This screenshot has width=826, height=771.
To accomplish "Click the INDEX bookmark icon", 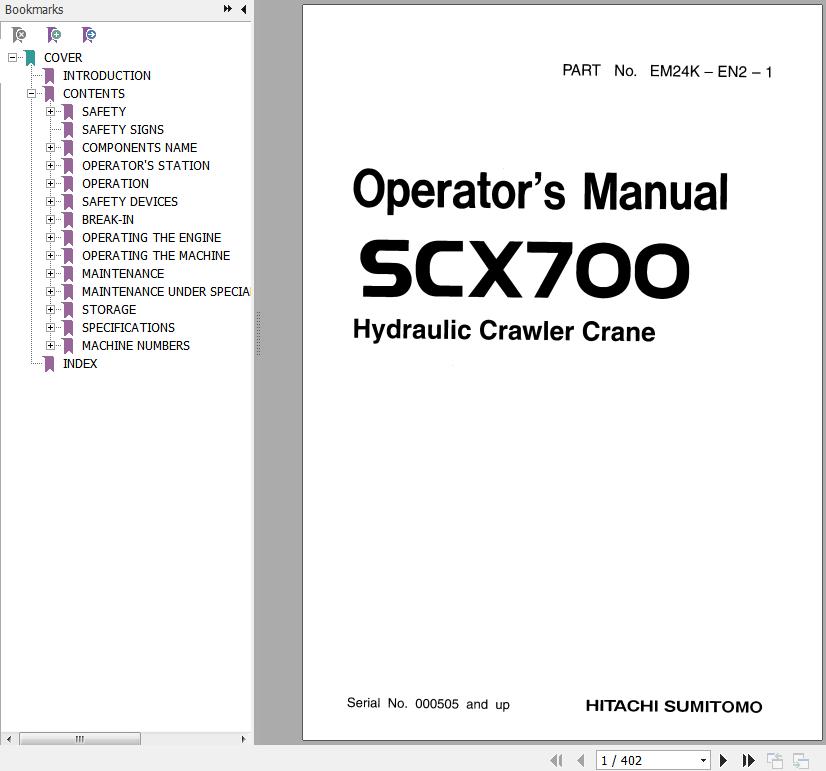I will click(x=50, y=364).
